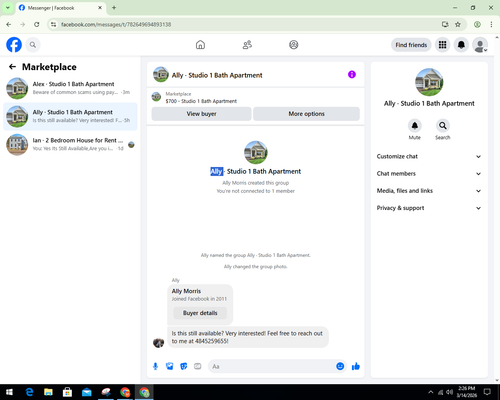This screenshot has height=400, width=500.
Task: Choose a sticker with the sticker icon
Action: [x=184, y=366]
